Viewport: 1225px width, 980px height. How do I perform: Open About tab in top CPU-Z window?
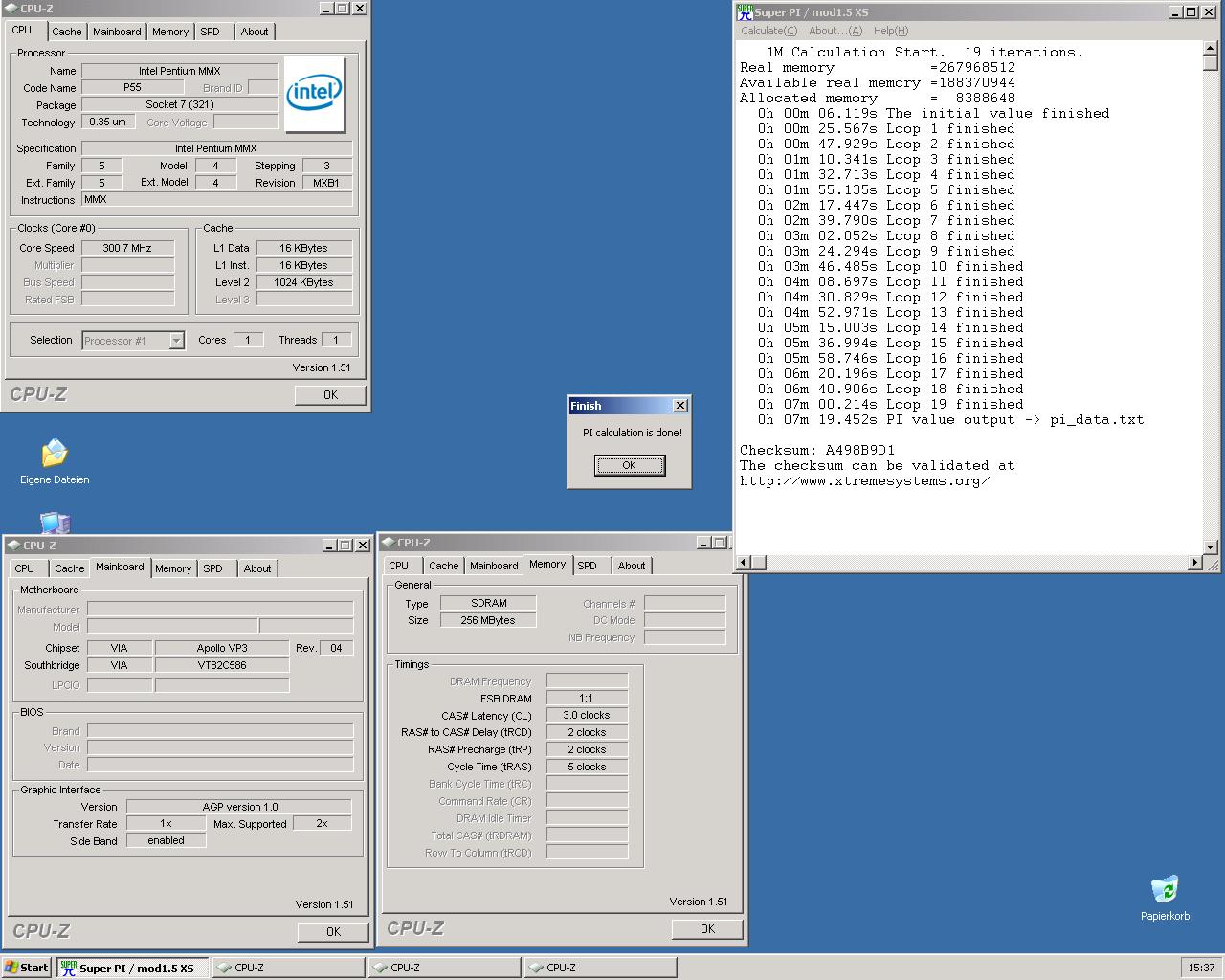coord(255,32)
